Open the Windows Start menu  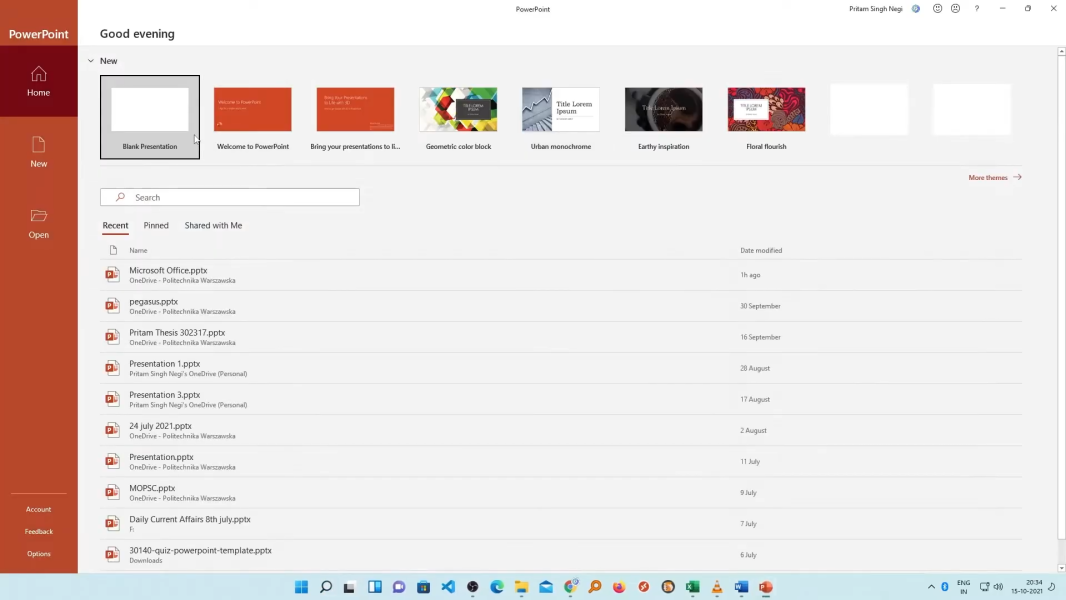tap(301, 587)
